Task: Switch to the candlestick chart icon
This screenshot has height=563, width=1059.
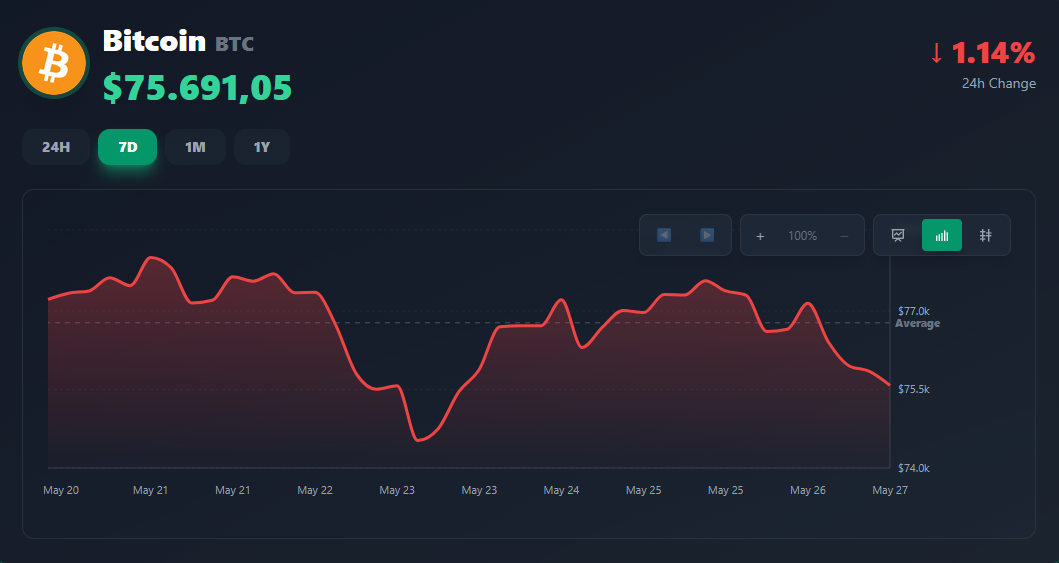Action: click(x=985, y=235)
